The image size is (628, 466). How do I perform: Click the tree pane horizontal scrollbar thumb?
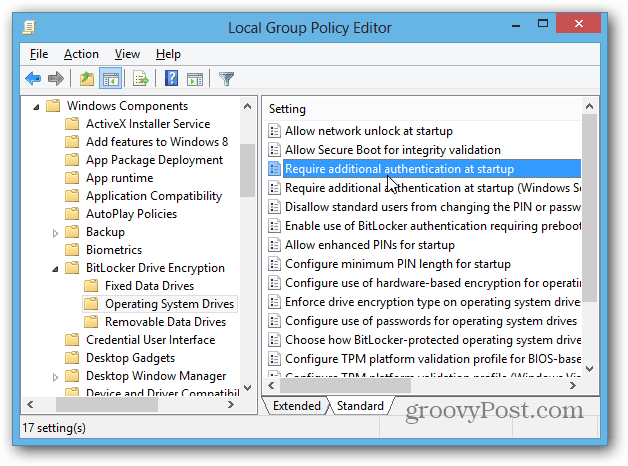click(107, 405)
